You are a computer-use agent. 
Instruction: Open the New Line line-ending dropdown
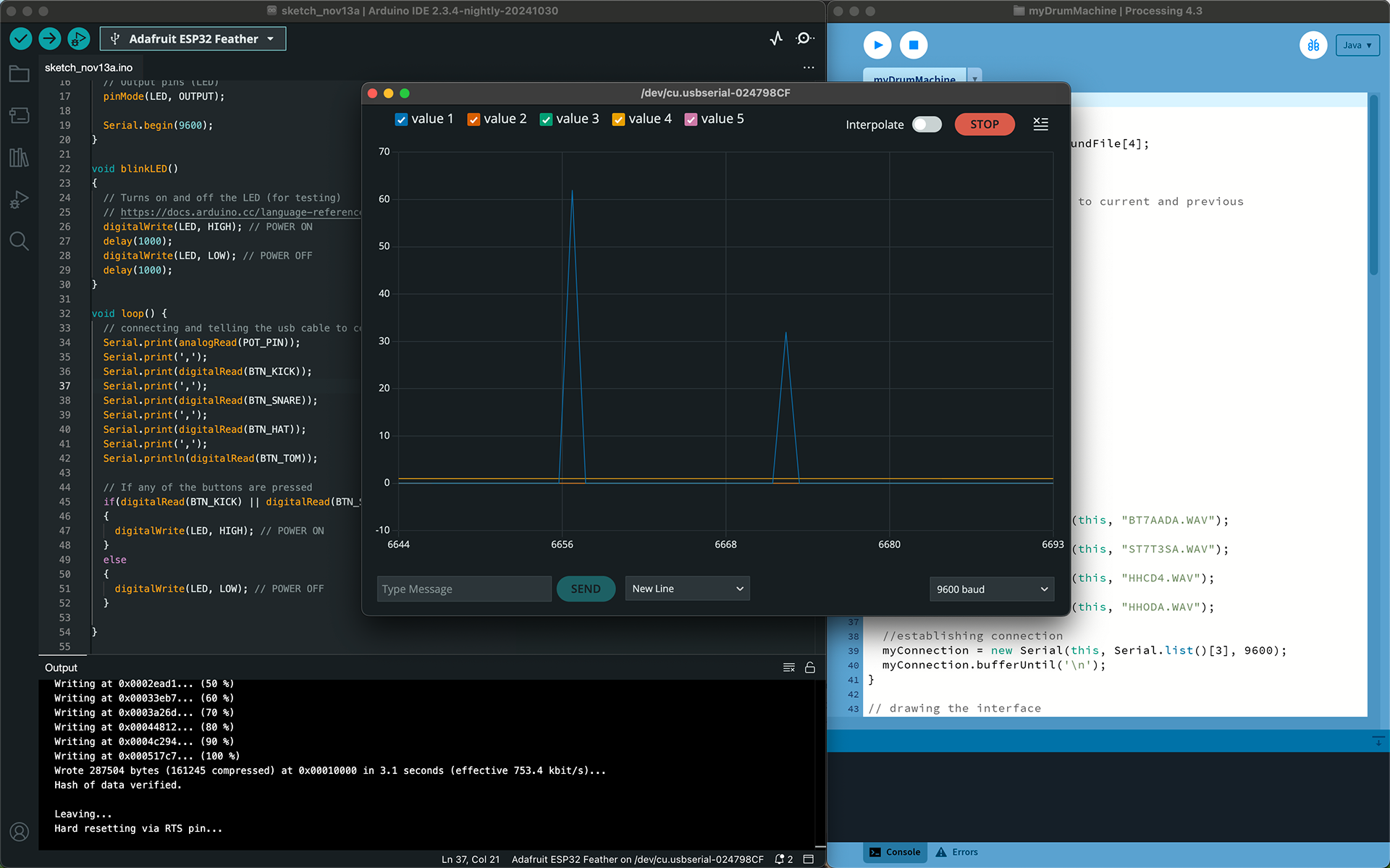click(x=687, y=589)
